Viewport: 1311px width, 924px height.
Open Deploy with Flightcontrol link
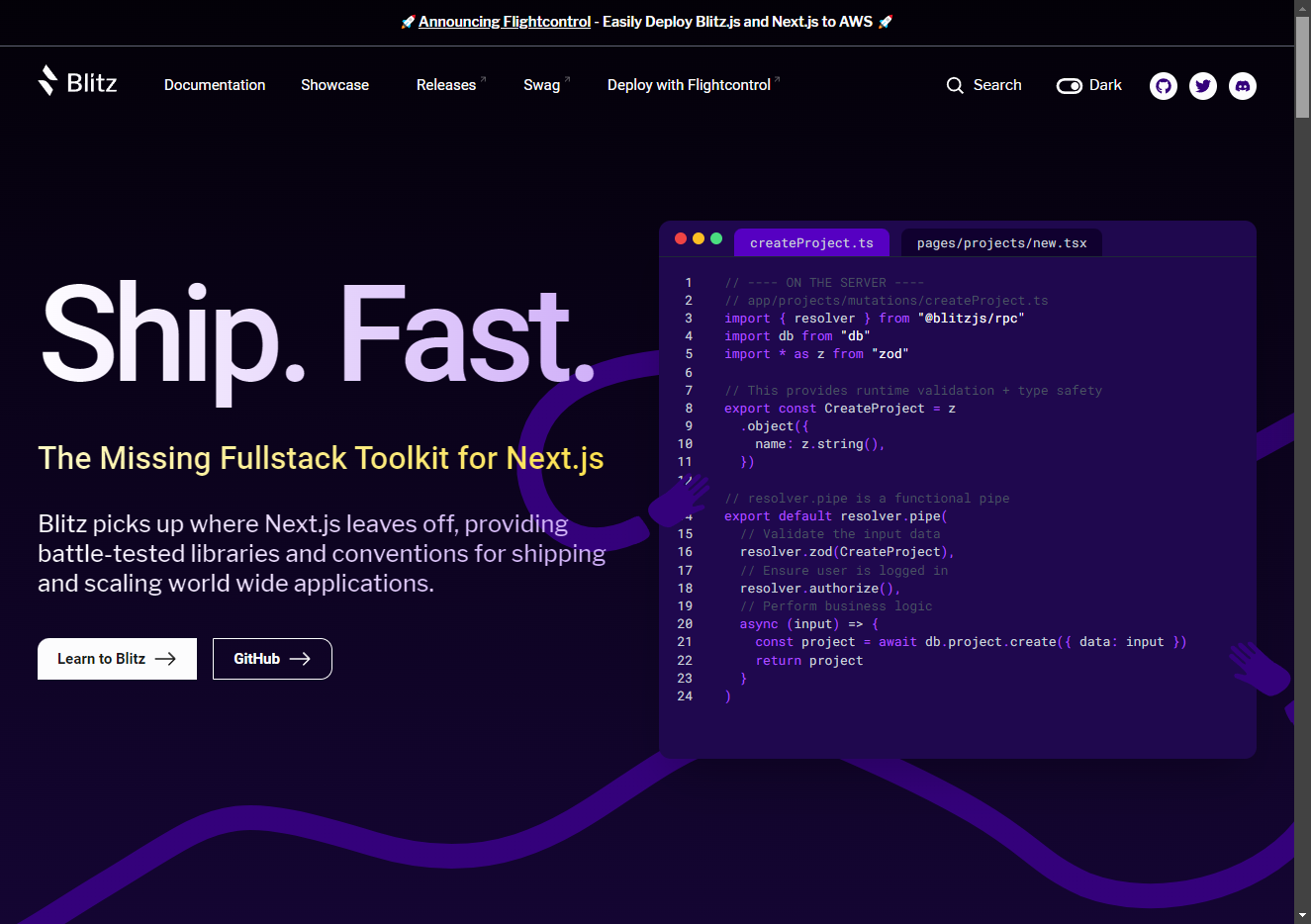[689, 85]
